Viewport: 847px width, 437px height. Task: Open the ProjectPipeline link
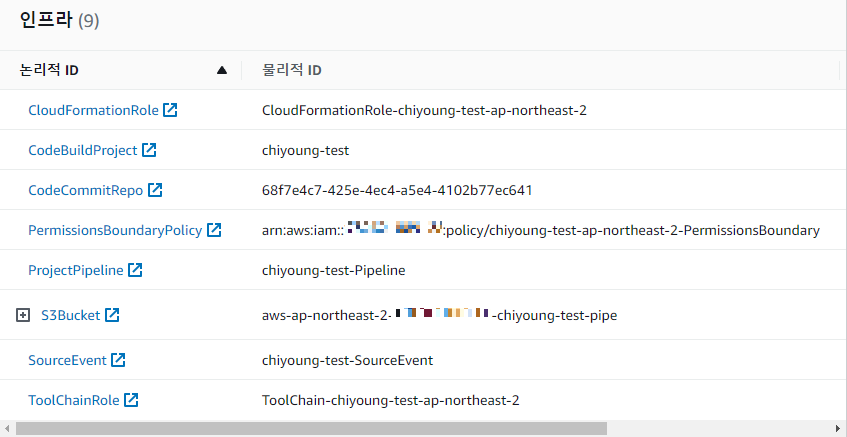(x=76, y=270)
